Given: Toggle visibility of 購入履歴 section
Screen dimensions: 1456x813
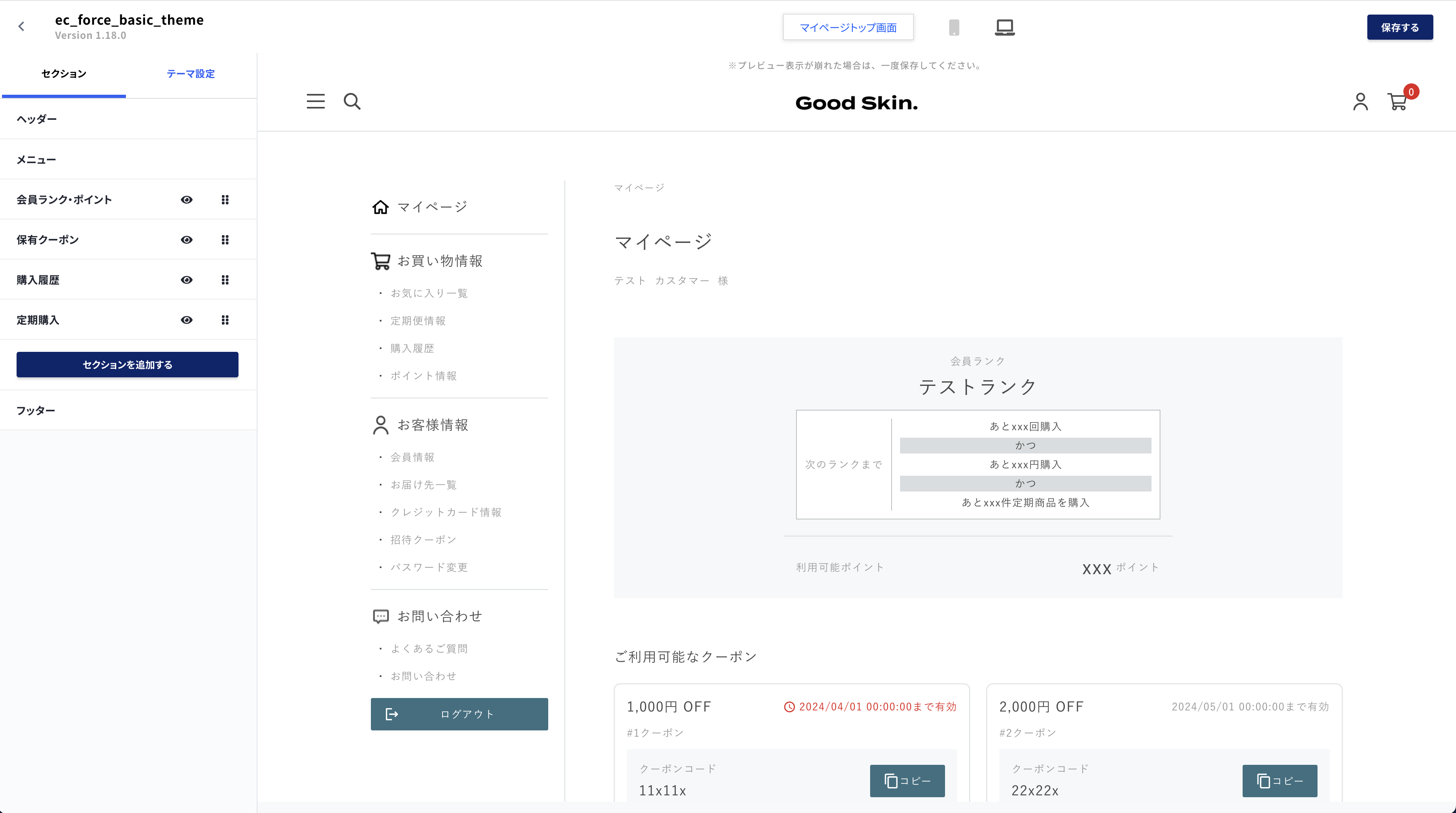Looking at the screenshot, I should click(187, 280).
